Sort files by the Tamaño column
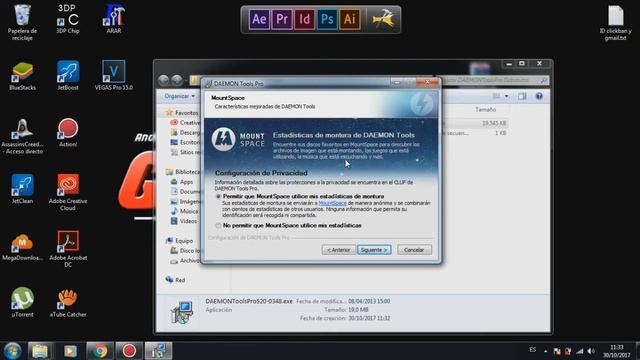This screenshot has height=360, width=640. click(485, 110)
